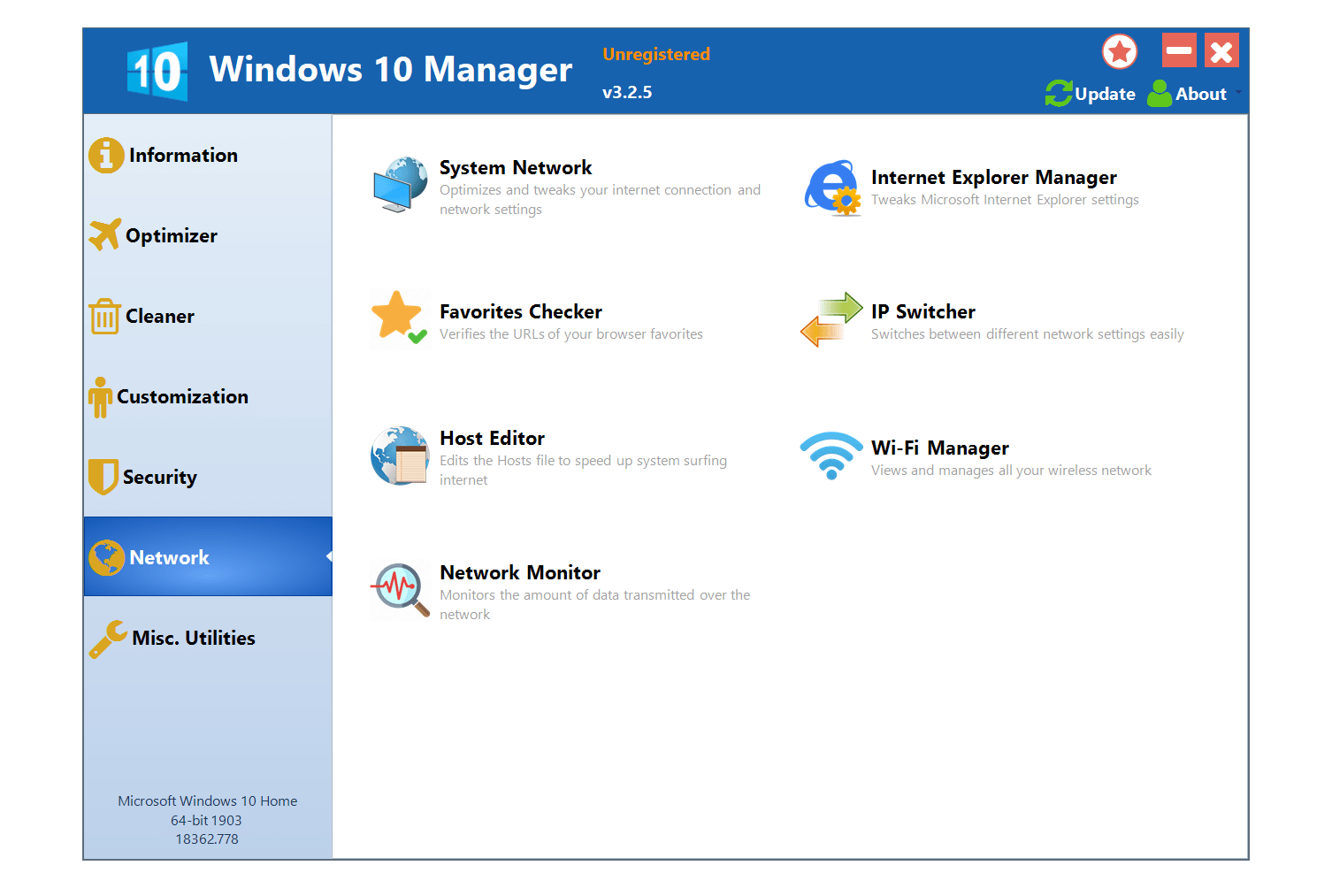Click Switches between network settings description
The height and width of the screenshot is (896, 1332).
[x=1027, y=334]
